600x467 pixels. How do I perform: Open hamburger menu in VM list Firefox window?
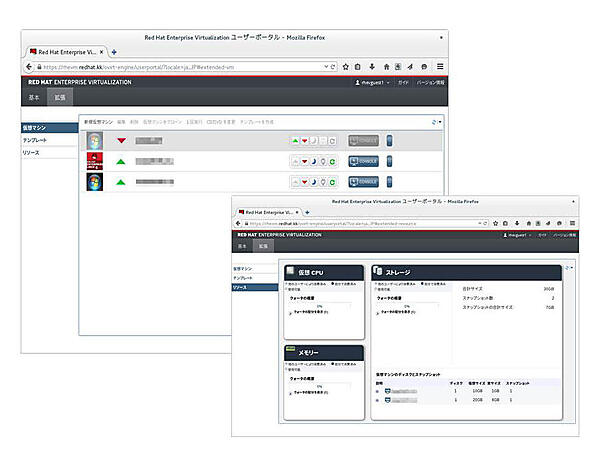[x=440, y=67]
